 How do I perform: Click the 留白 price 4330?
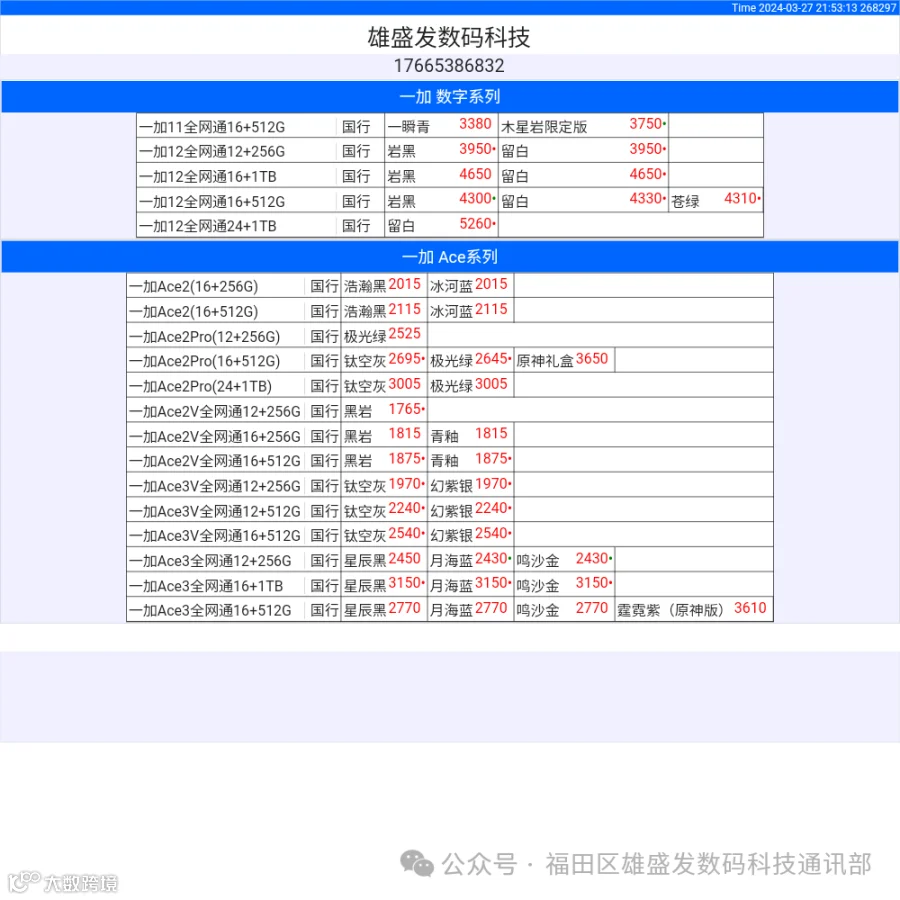[x=646, y=199]
